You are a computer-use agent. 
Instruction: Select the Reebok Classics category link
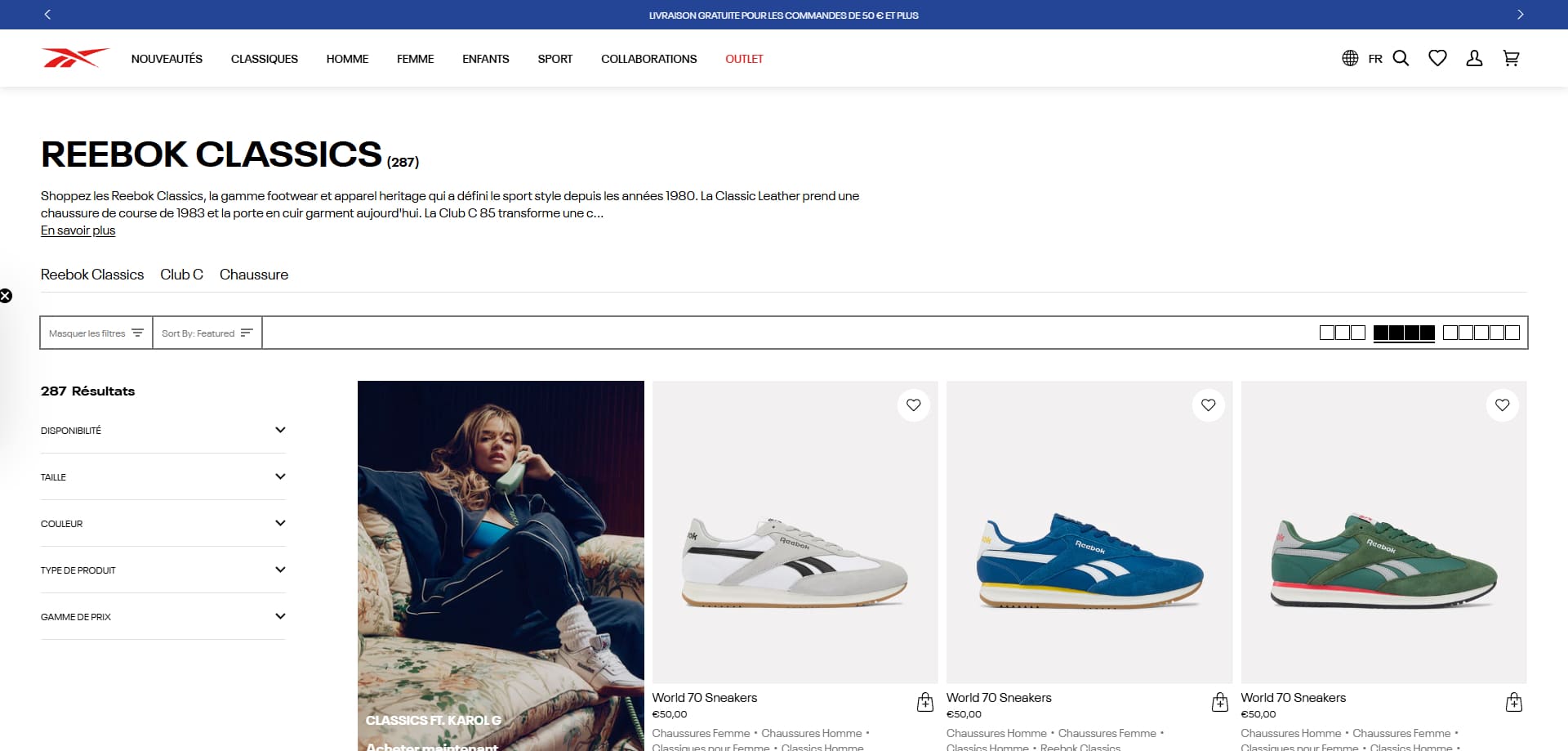(92, 275)
